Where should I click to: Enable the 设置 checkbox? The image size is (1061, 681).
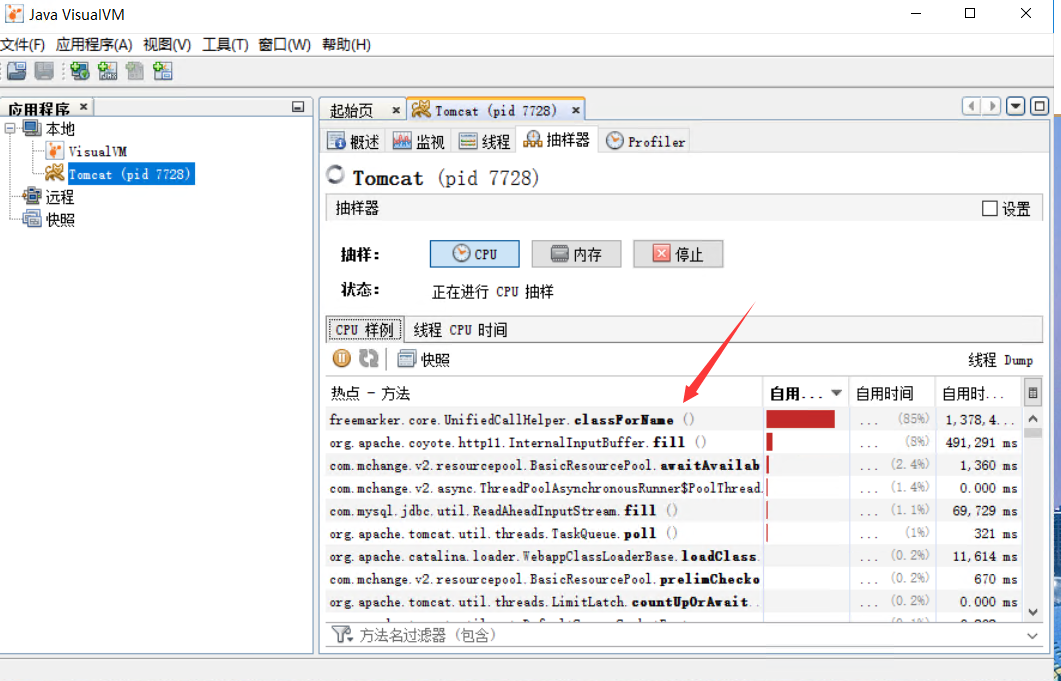(989, 208)
